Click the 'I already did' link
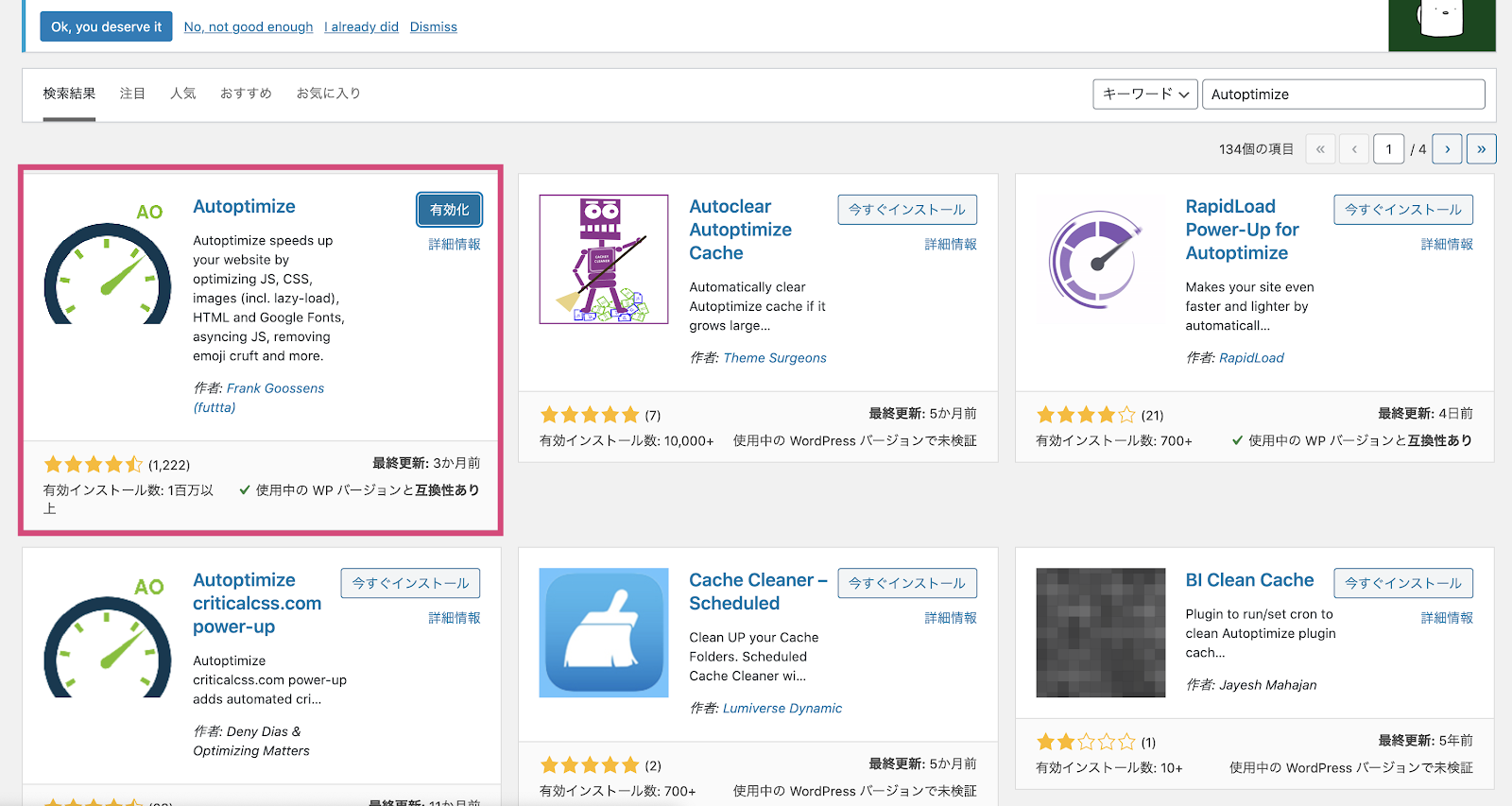Viewport: 1512px width, 806px height. tap(361, 26)
